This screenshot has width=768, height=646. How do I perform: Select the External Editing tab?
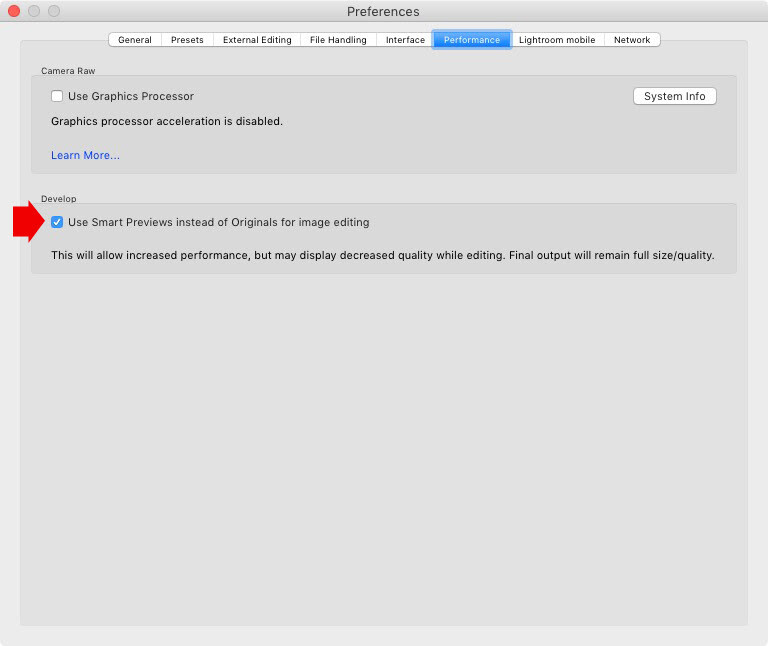[257, 40]
